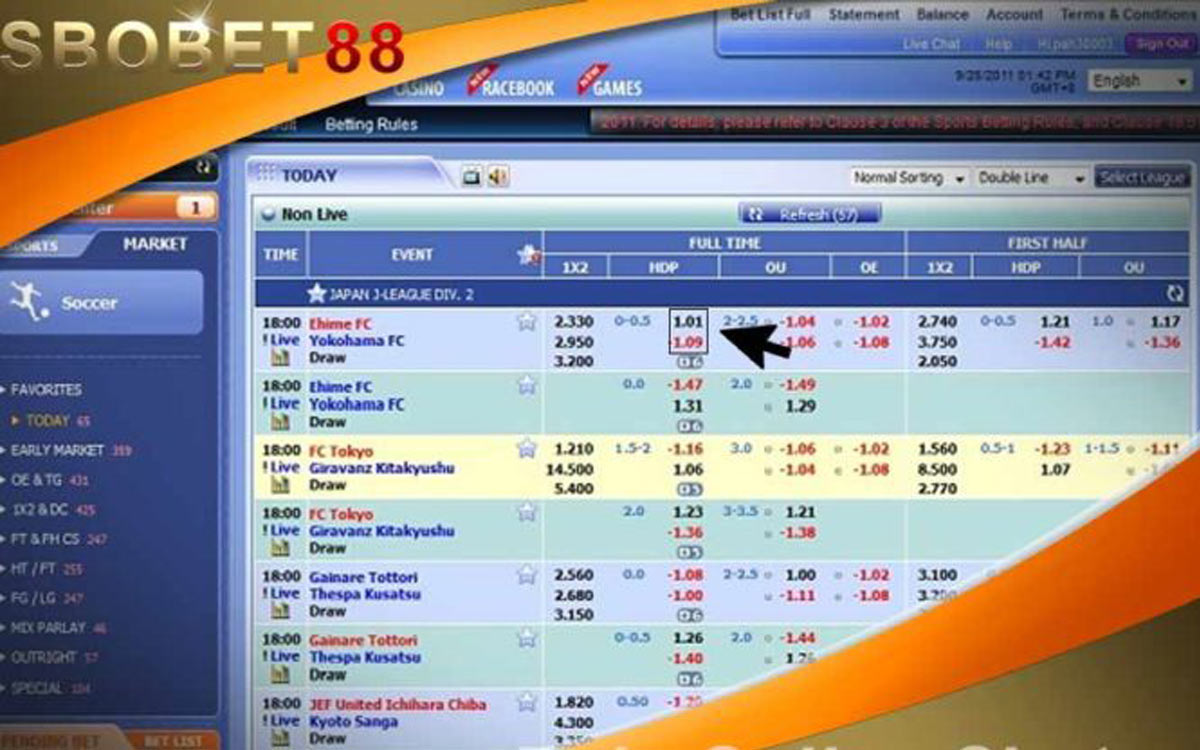The width and height of the screenshot is (1200, 750).
Task: Favorite the FC Tokyo 2.0 handicap row star
Action: point(527,512)
